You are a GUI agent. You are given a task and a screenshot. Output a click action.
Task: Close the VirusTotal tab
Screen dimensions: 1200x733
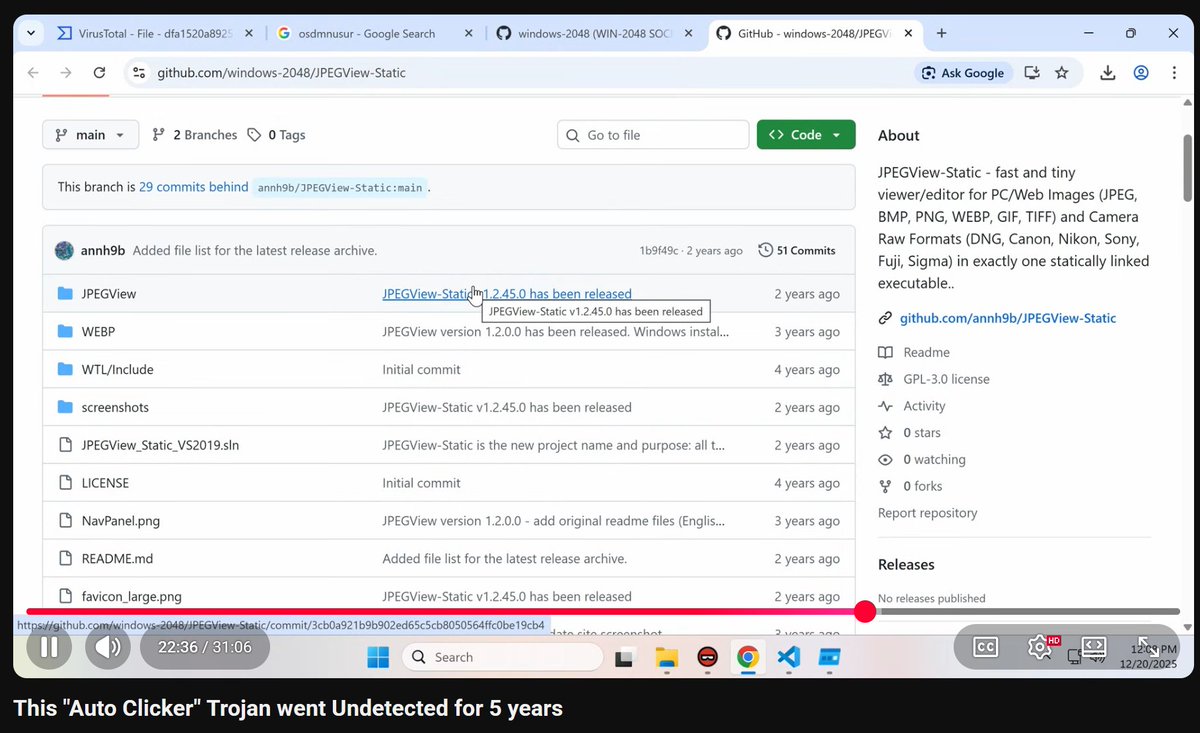point(248,33)
